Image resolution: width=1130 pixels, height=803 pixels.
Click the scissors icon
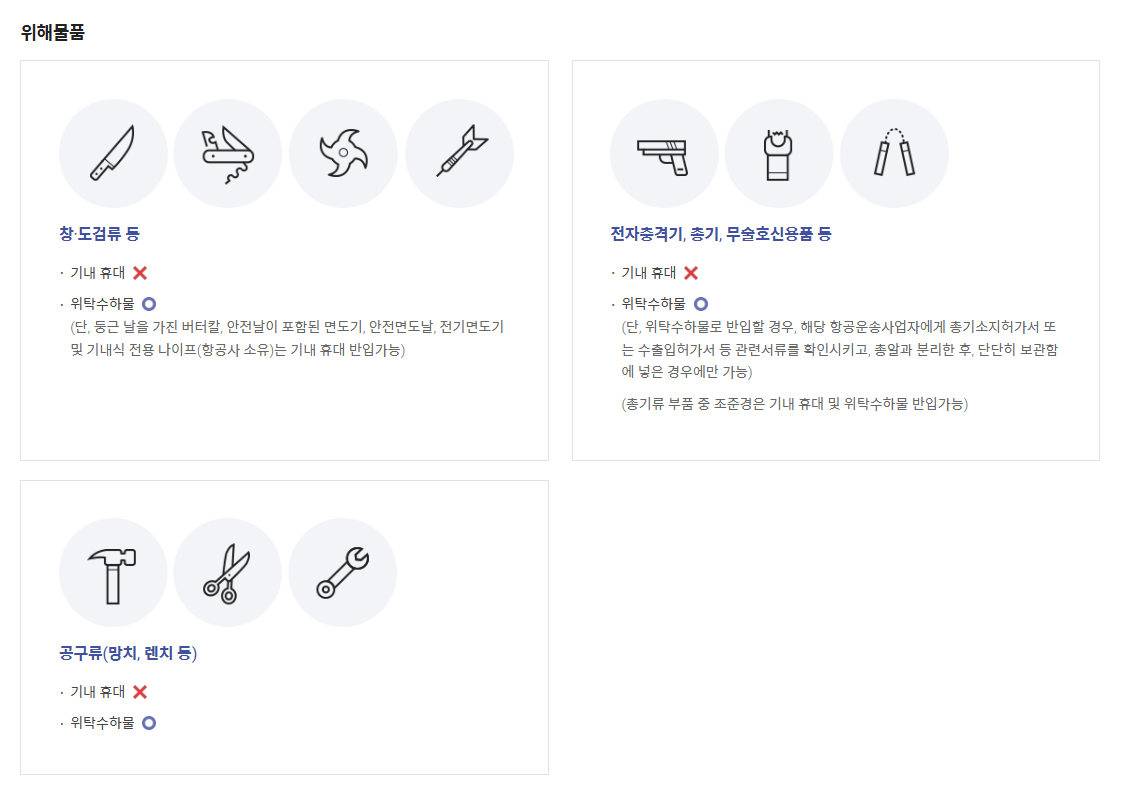pyautogui.click(x=228, y=571)
